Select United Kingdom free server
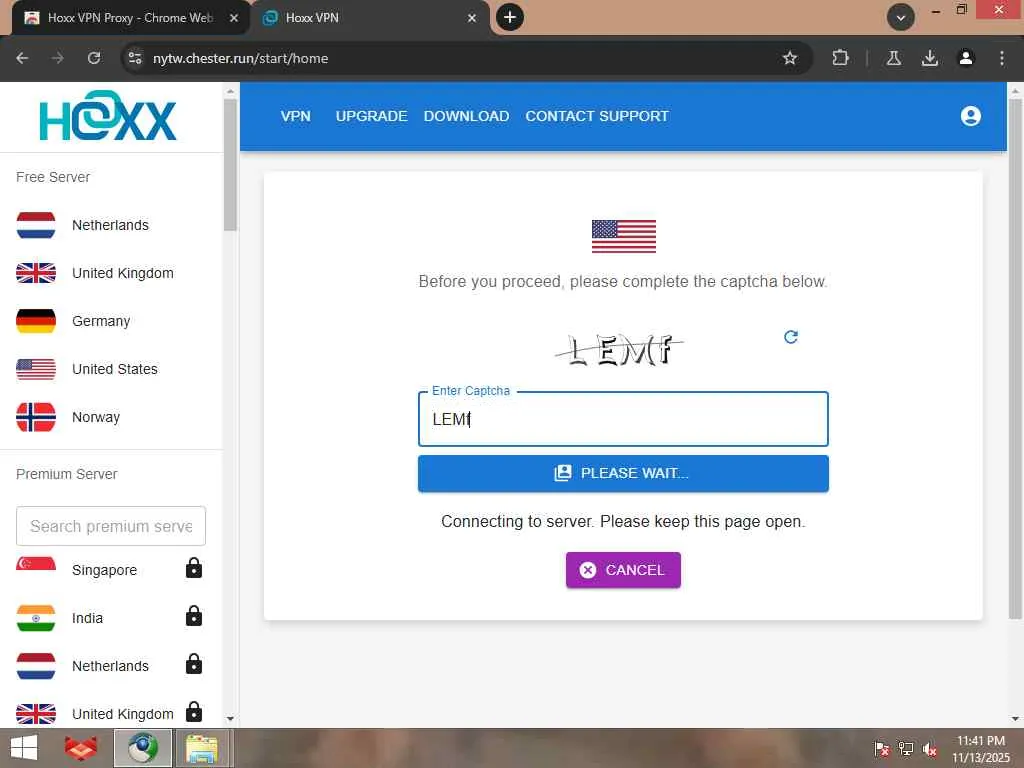This screenshot has height=768, width=1024. 111,273
